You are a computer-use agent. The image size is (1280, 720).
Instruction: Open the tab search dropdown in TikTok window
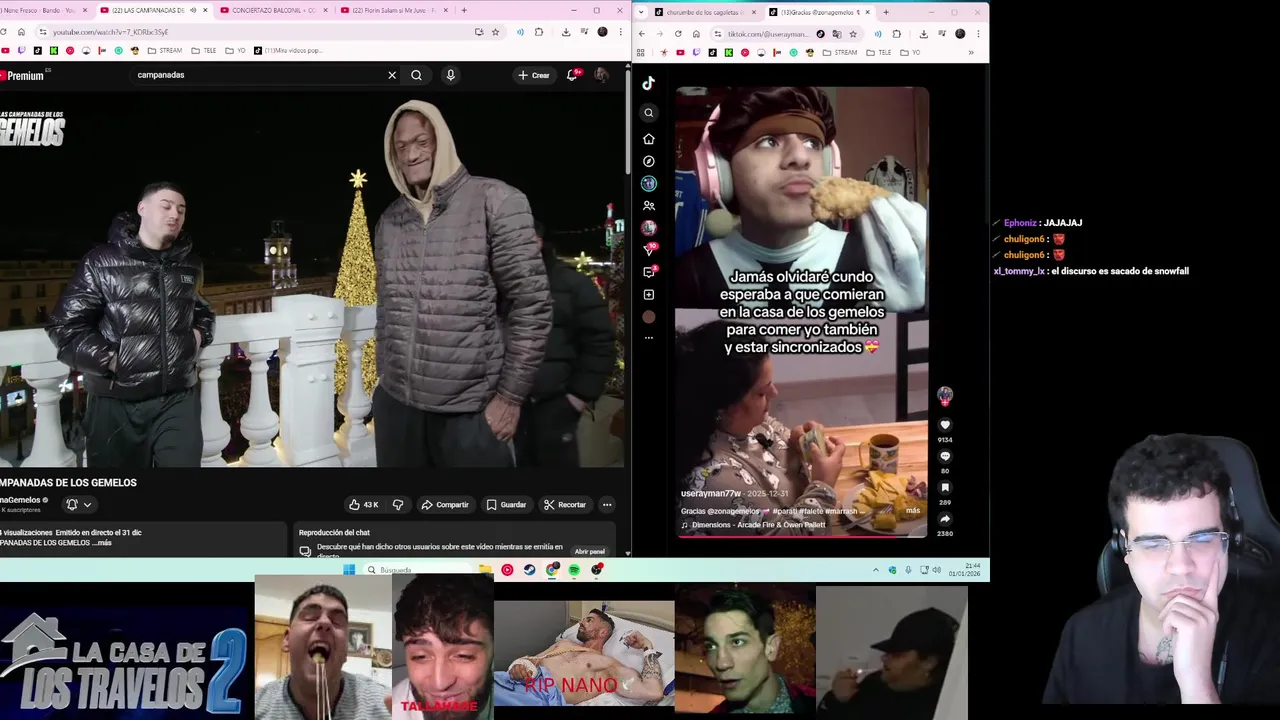[x=642, y=12]
